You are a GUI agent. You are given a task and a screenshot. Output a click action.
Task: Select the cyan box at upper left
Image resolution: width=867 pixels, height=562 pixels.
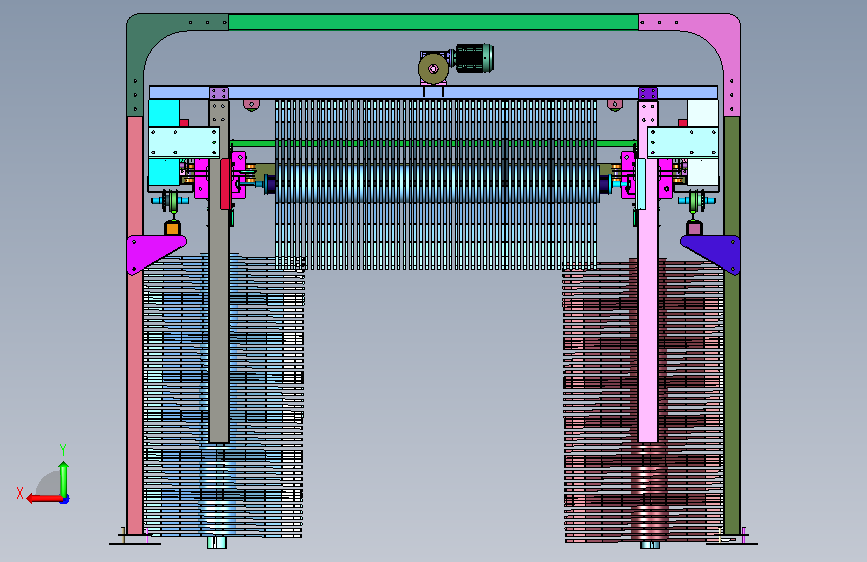[164, 113]
